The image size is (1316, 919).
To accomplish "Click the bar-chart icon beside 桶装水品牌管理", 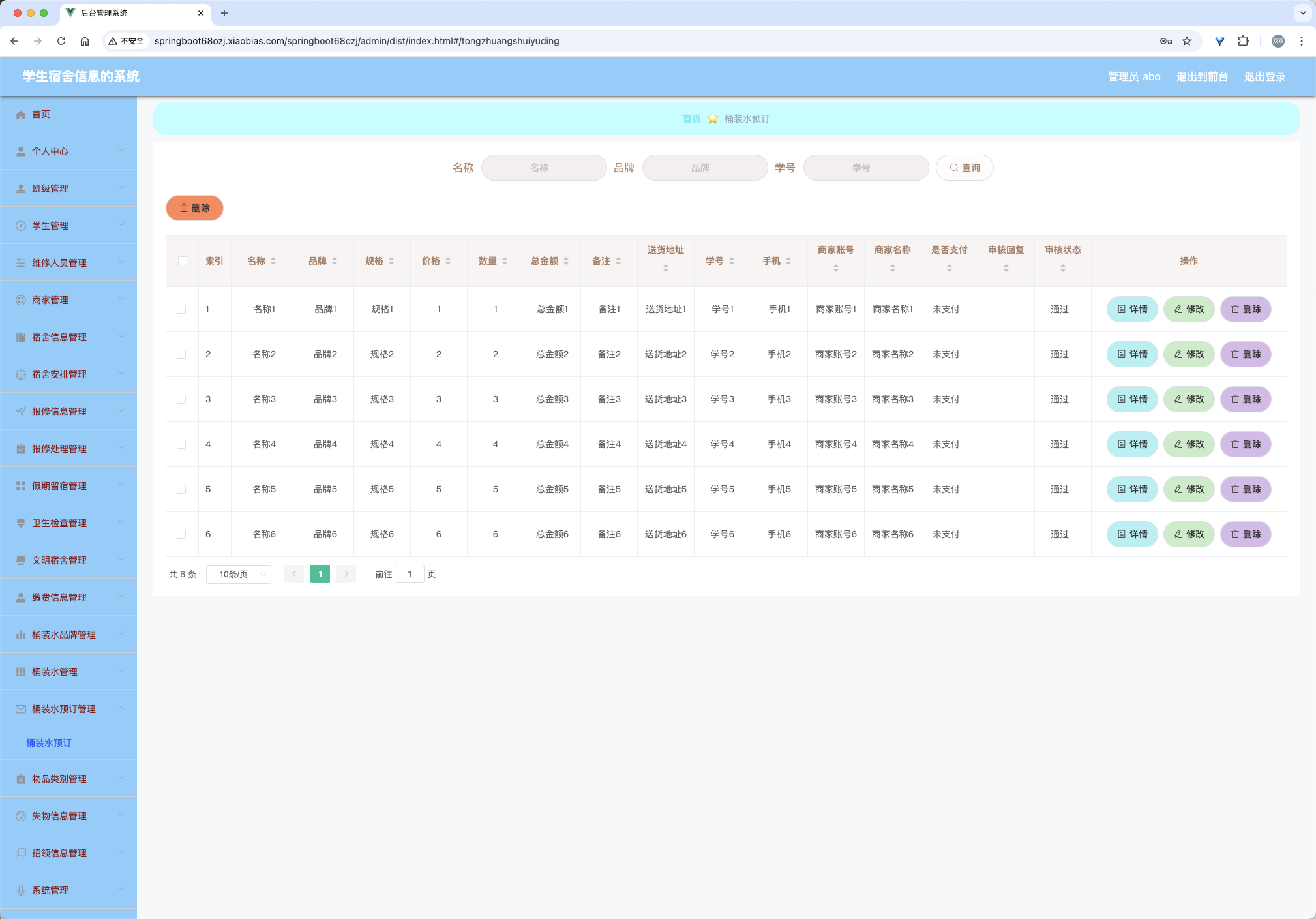I will (21, 635).
